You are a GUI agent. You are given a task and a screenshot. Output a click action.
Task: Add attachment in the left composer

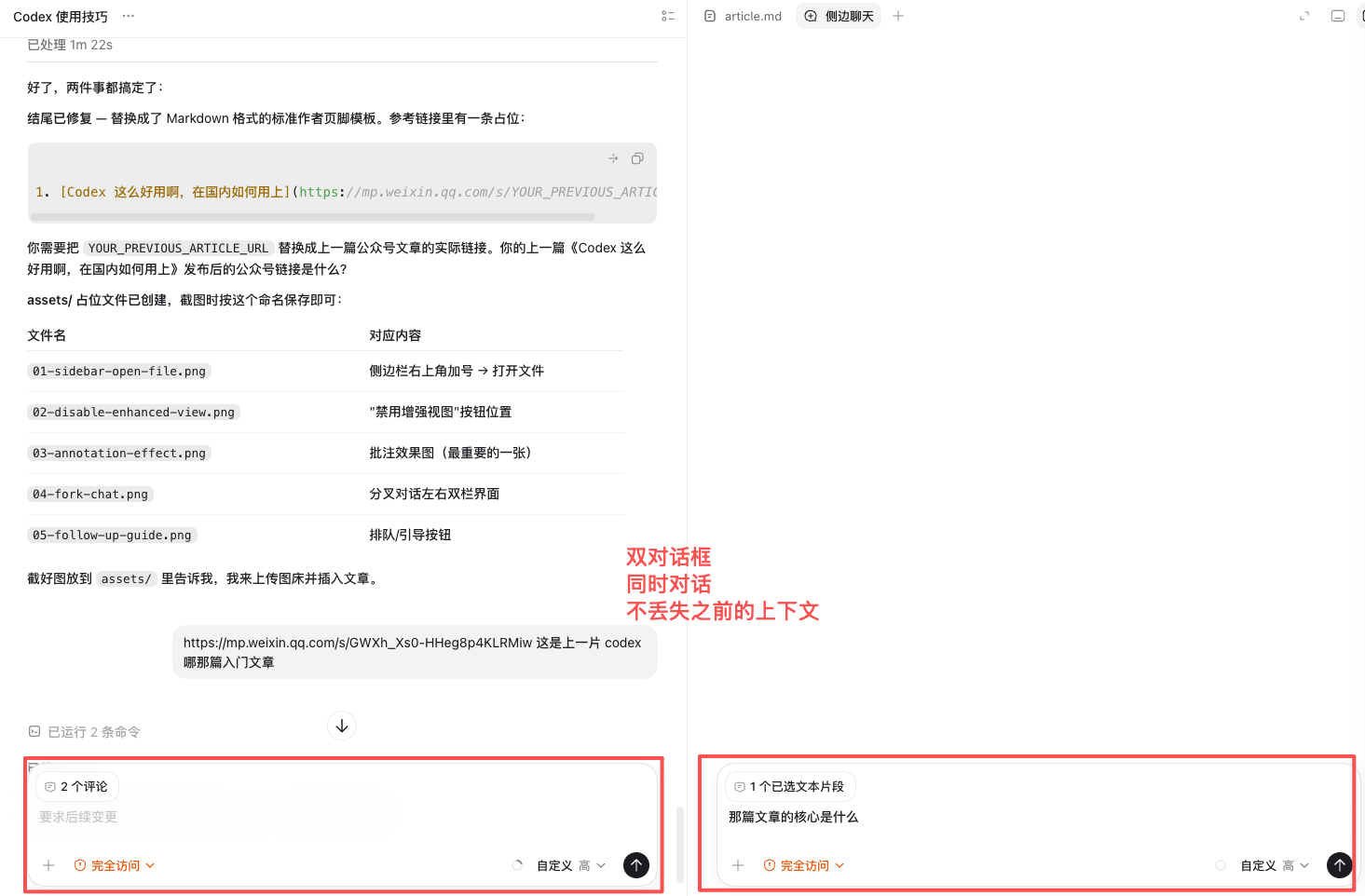tap(48, 865)
